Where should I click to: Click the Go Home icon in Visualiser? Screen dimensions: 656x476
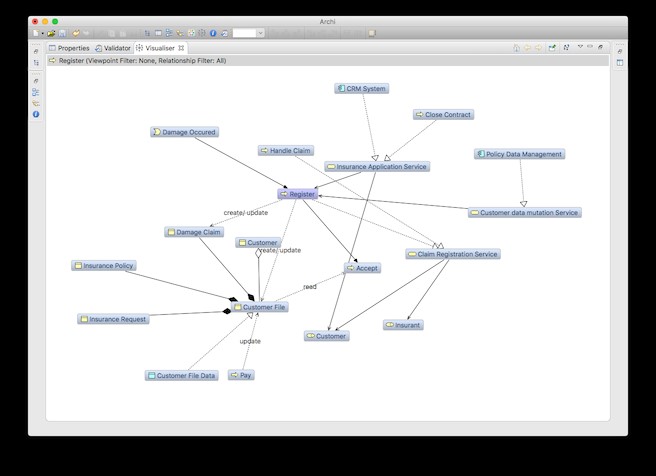click(x=517, y=48)
